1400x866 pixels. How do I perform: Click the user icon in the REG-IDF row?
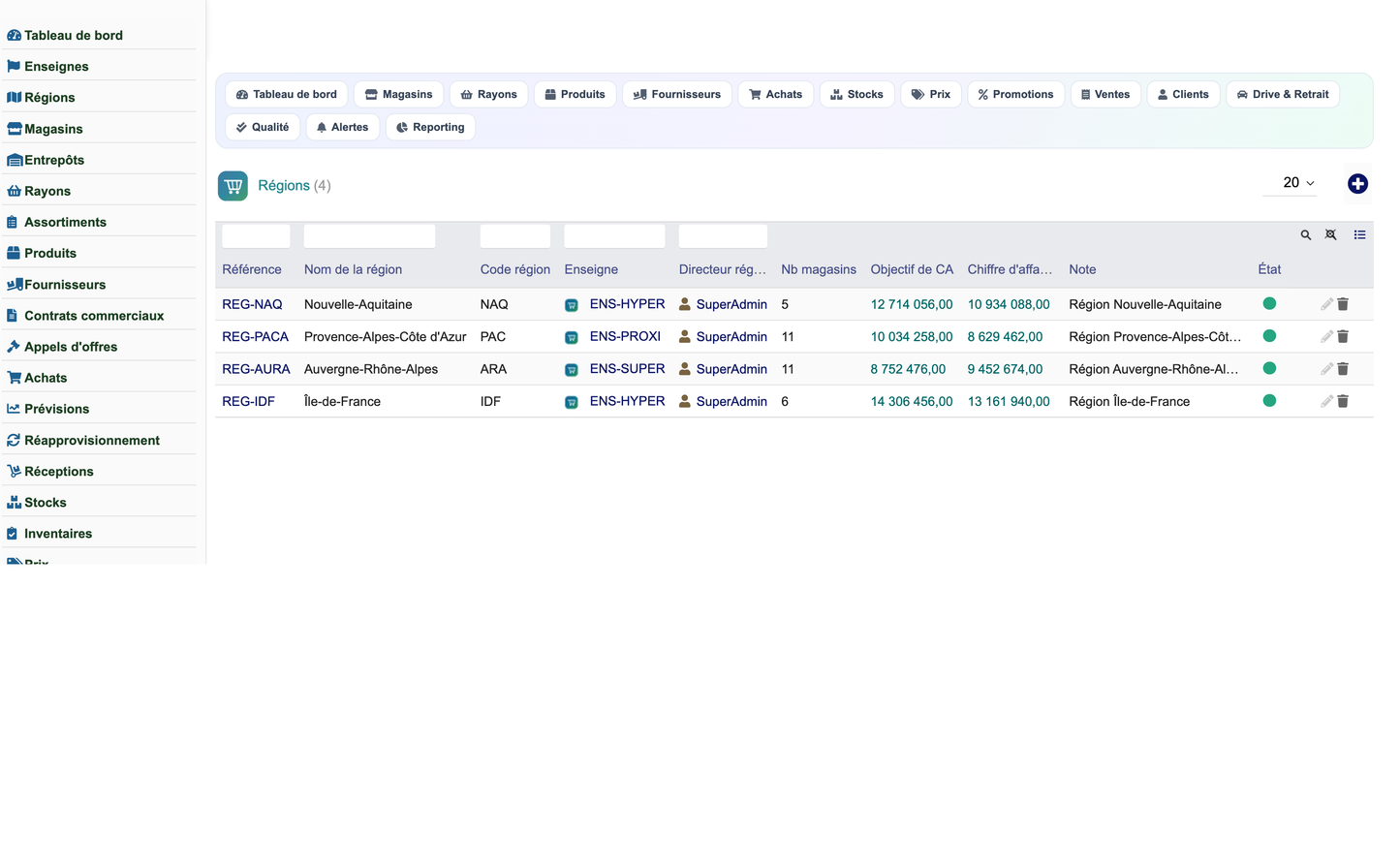685,401
